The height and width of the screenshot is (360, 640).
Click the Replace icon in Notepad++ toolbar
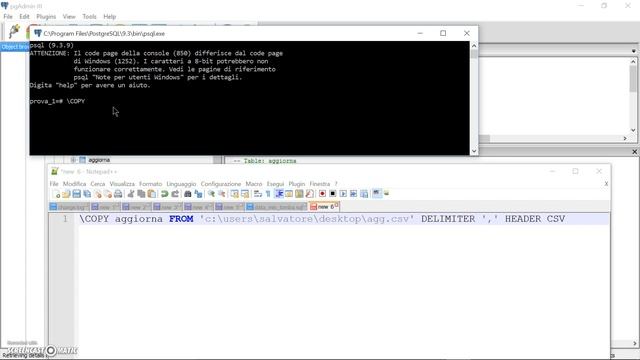pos(198,194)
